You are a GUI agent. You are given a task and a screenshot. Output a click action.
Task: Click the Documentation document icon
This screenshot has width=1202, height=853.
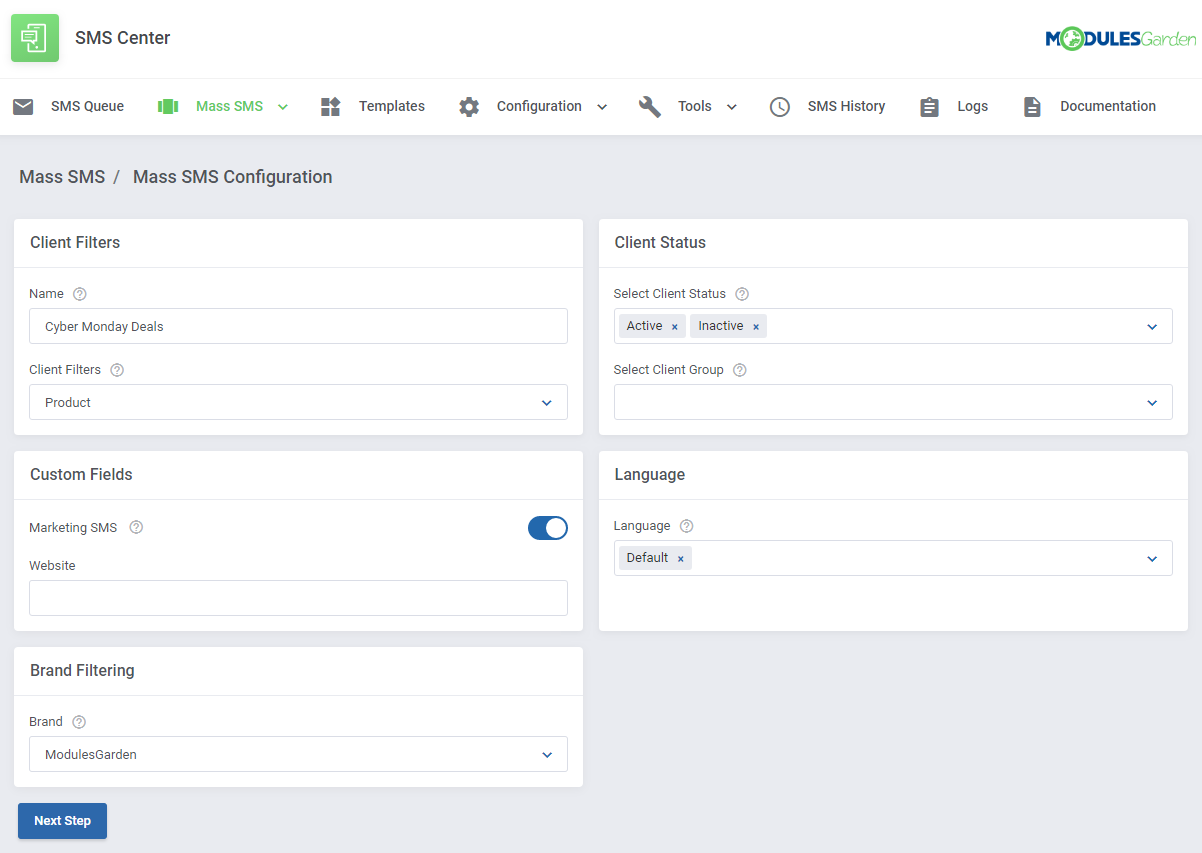(1032, 106)
